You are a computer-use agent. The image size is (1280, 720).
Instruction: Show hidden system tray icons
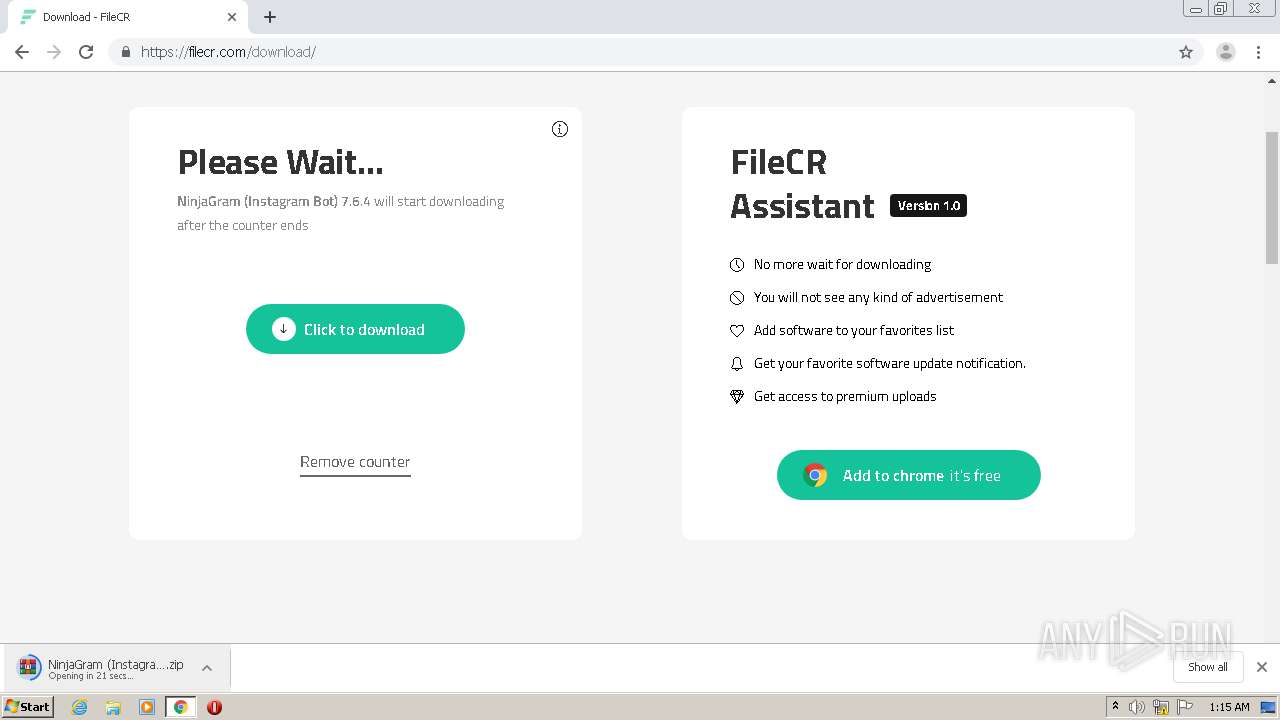tap(1115, 707)
